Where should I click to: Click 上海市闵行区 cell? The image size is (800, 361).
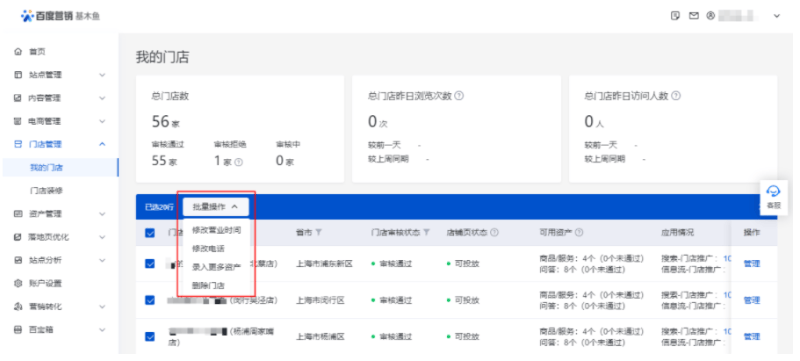pyautogui.click(x=320, y=300)
